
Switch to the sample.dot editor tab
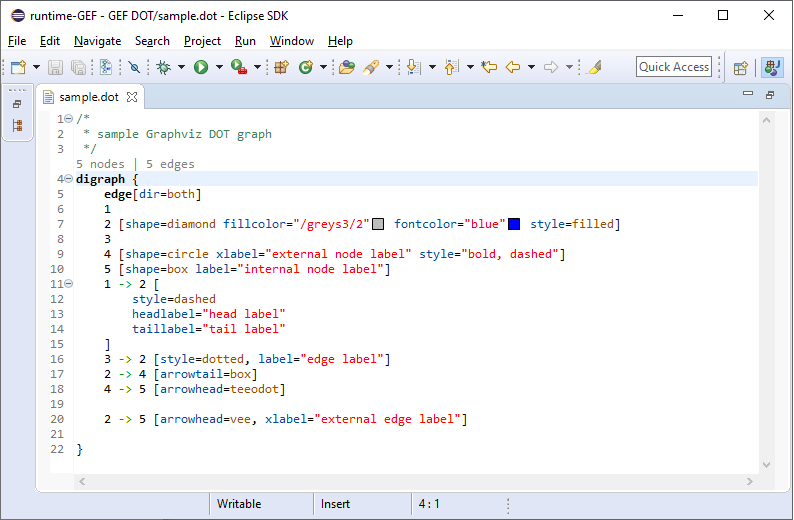pos(89,97)
